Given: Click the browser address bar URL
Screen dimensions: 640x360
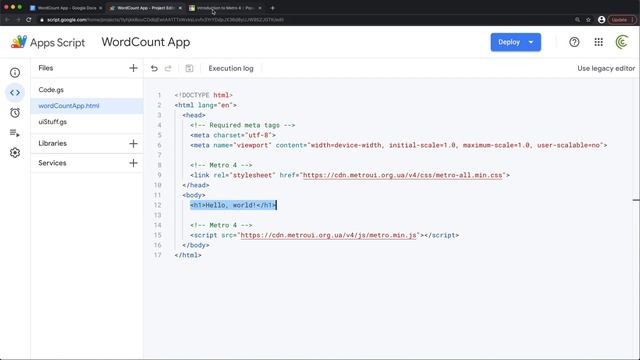Looking at the screenshot, I should pyautogui.click(x=165, y=20).
